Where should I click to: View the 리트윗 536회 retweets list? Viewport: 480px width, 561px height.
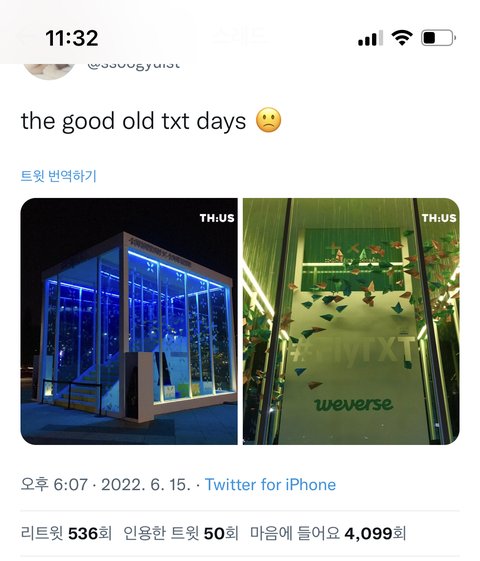point(66,533)
